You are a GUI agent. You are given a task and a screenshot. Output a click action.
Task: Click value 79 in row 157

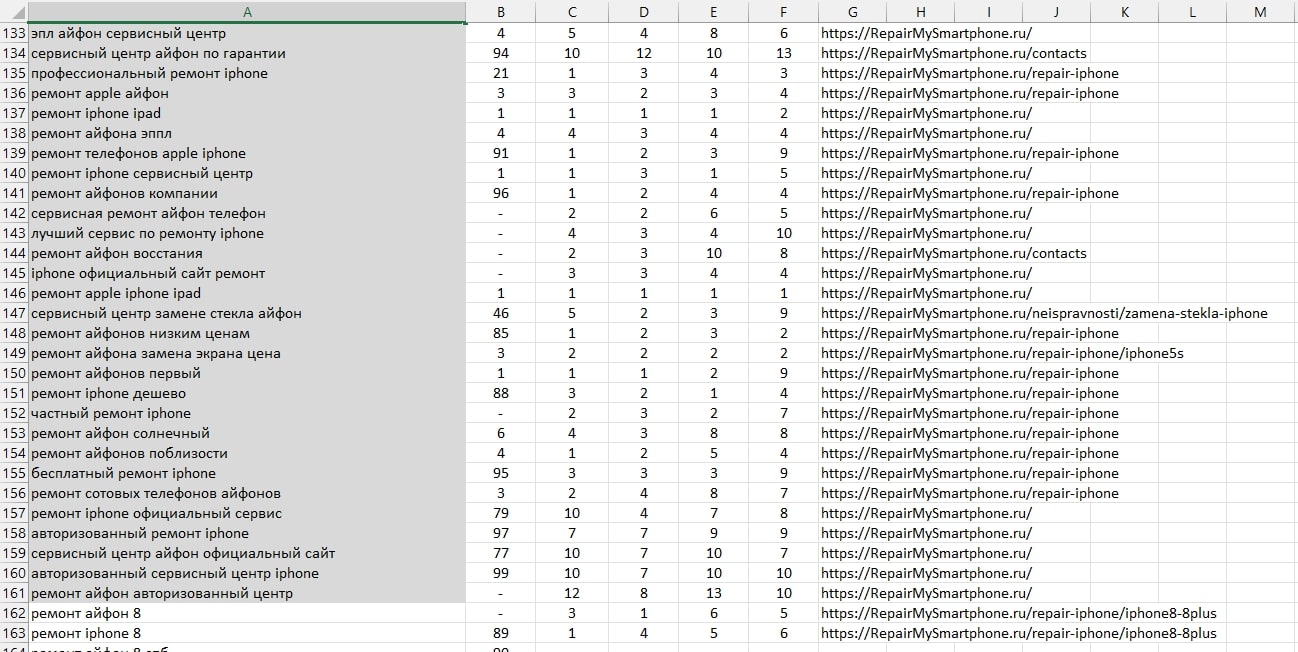tap(501, 513)
